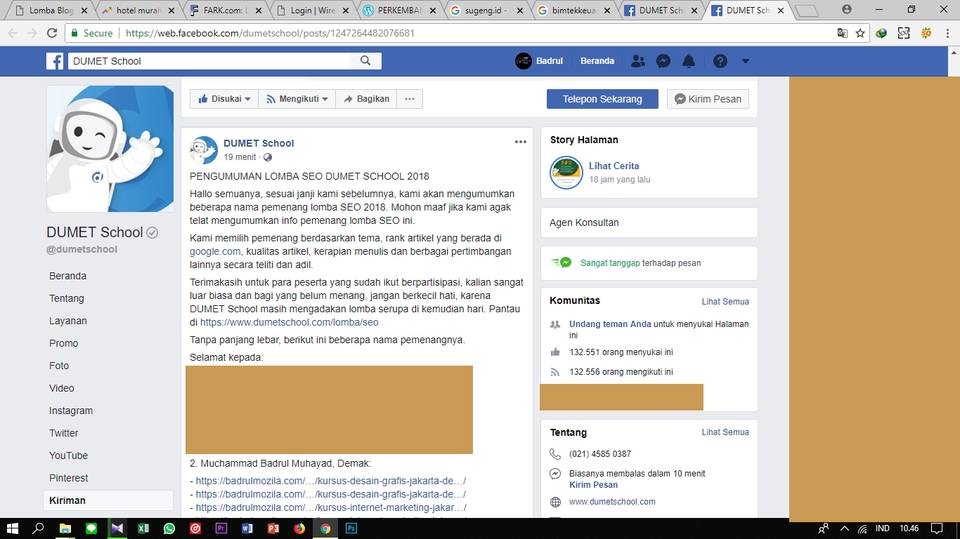
Task: Open Adobe Premiere from the taskbar
Action: coord(221,528)
